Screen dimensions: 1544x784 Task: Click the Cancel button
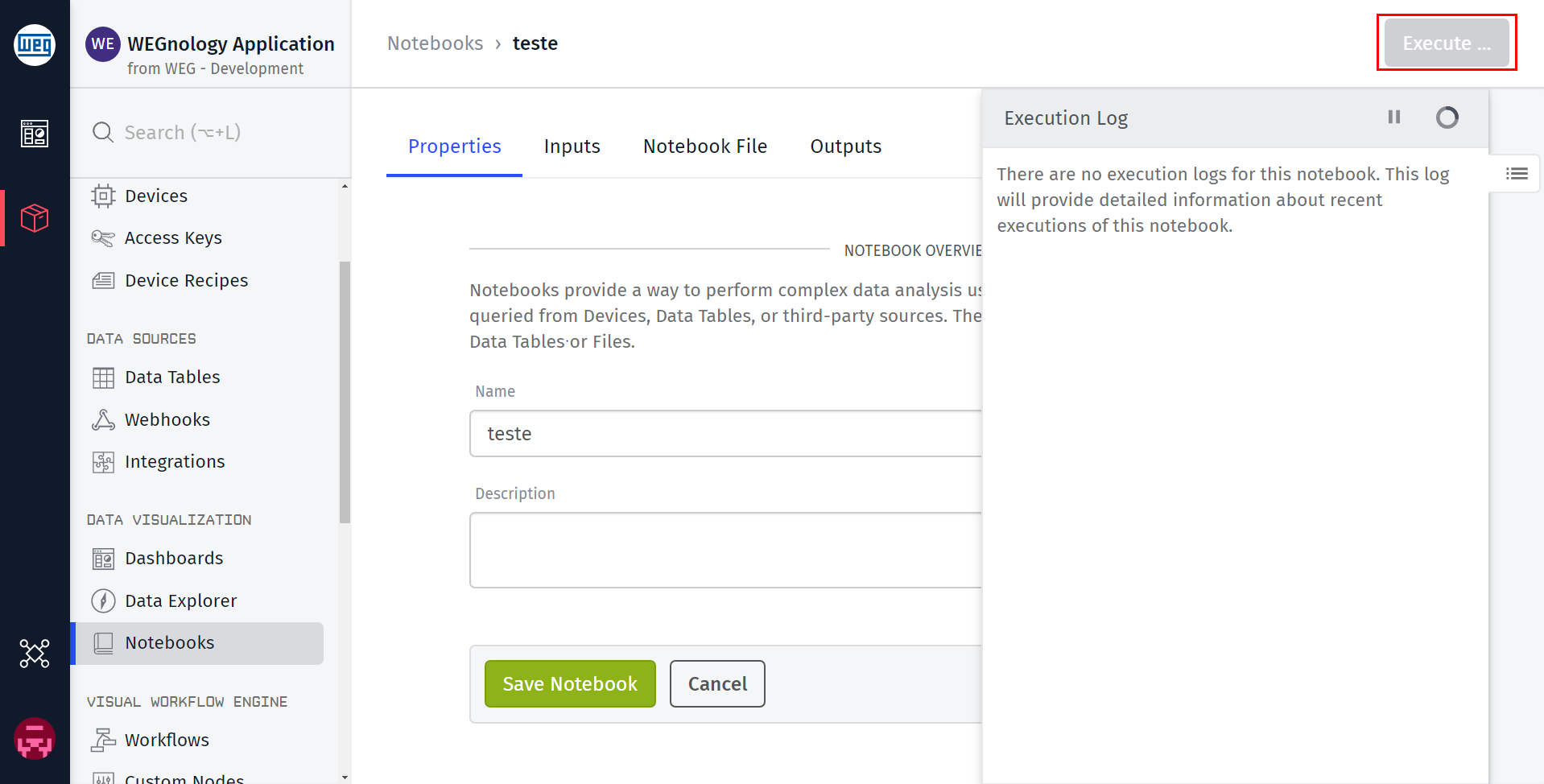coord(717,684)
